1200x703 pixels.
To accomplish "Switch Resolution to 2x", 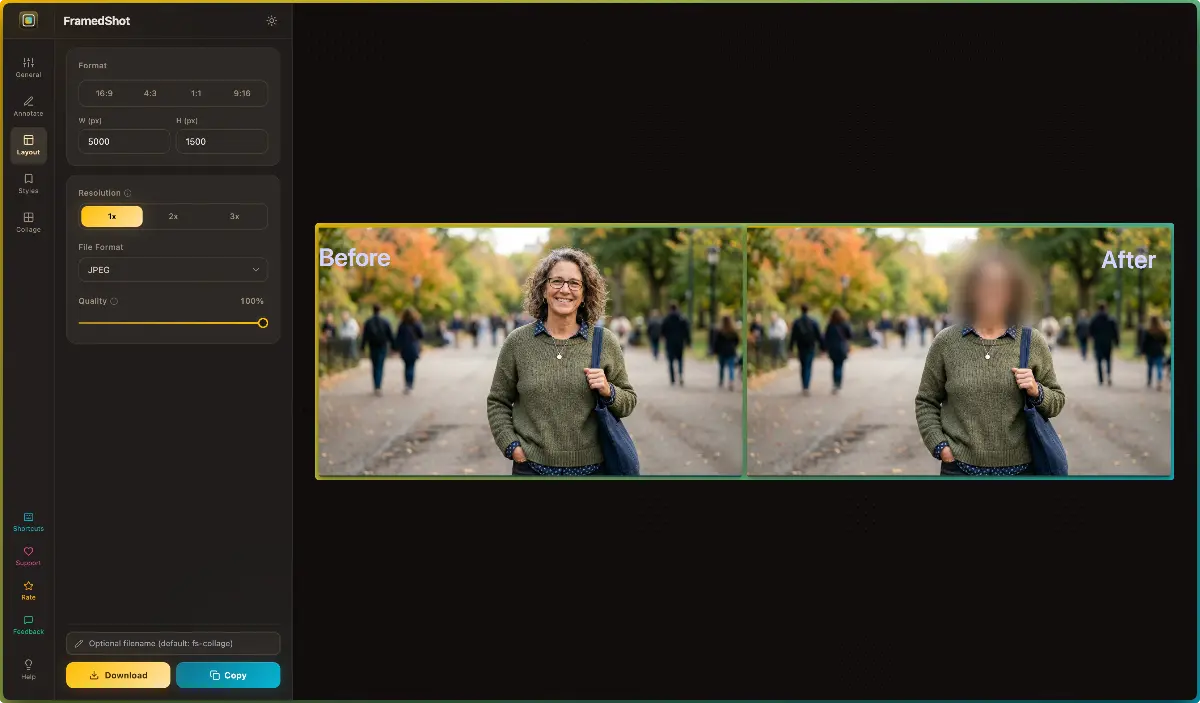I will tap(172, 216).
